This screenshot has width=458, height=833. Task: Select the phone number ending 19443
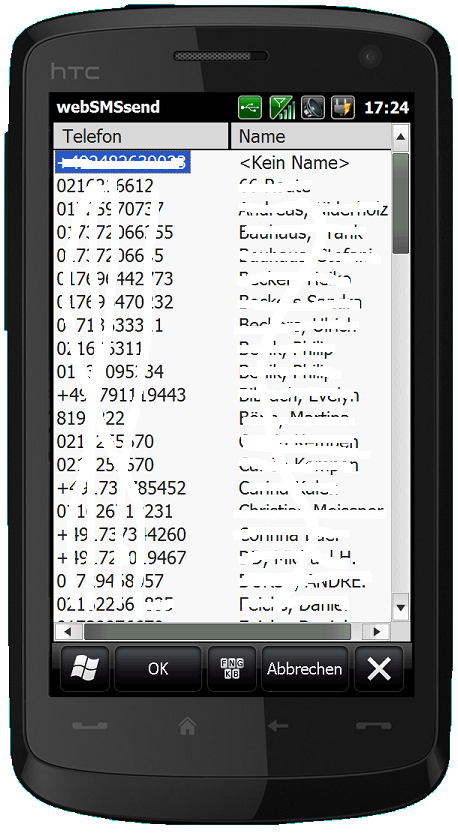pos(121,395)
